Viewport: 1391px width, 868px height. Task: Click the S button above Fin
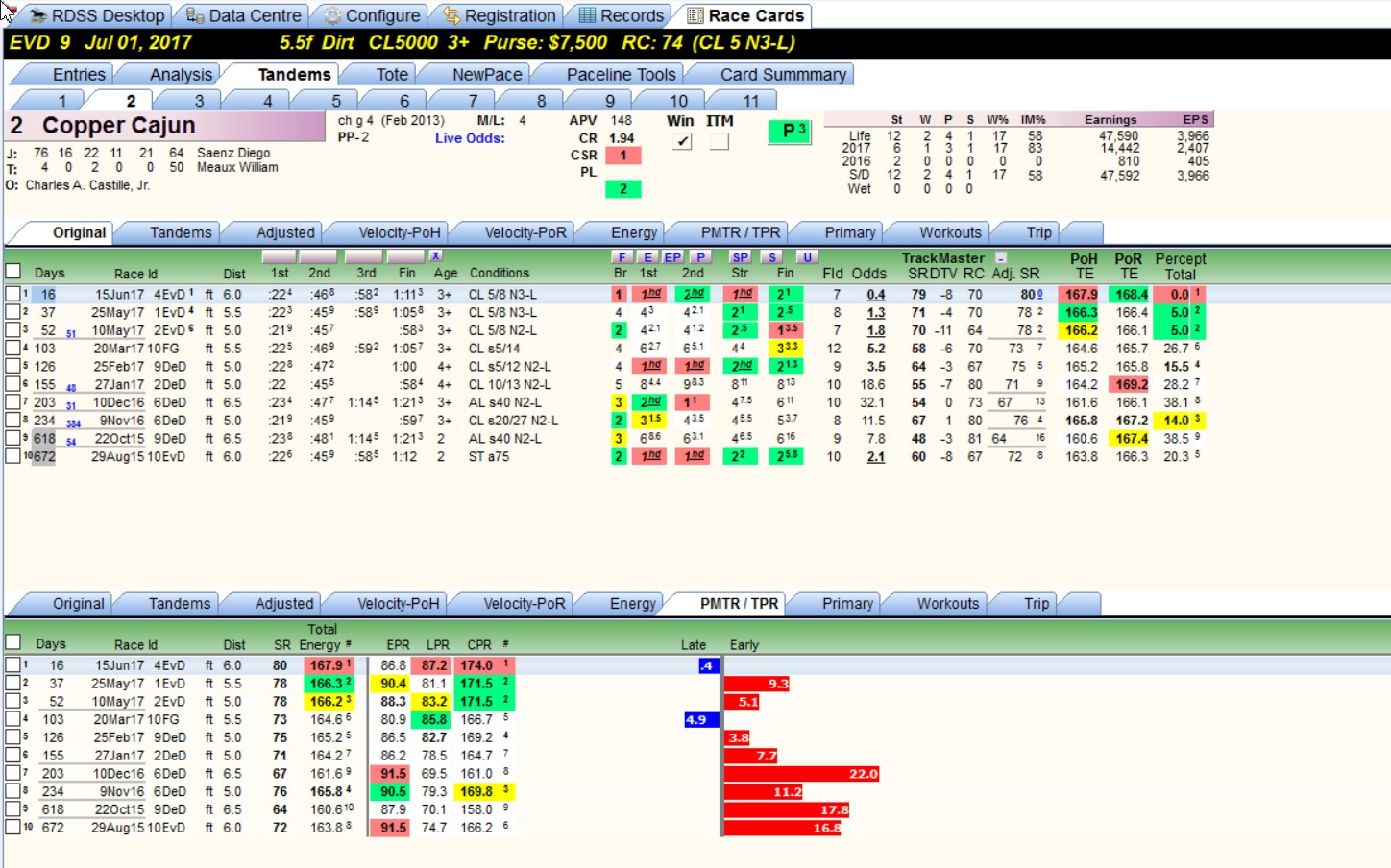771,257
